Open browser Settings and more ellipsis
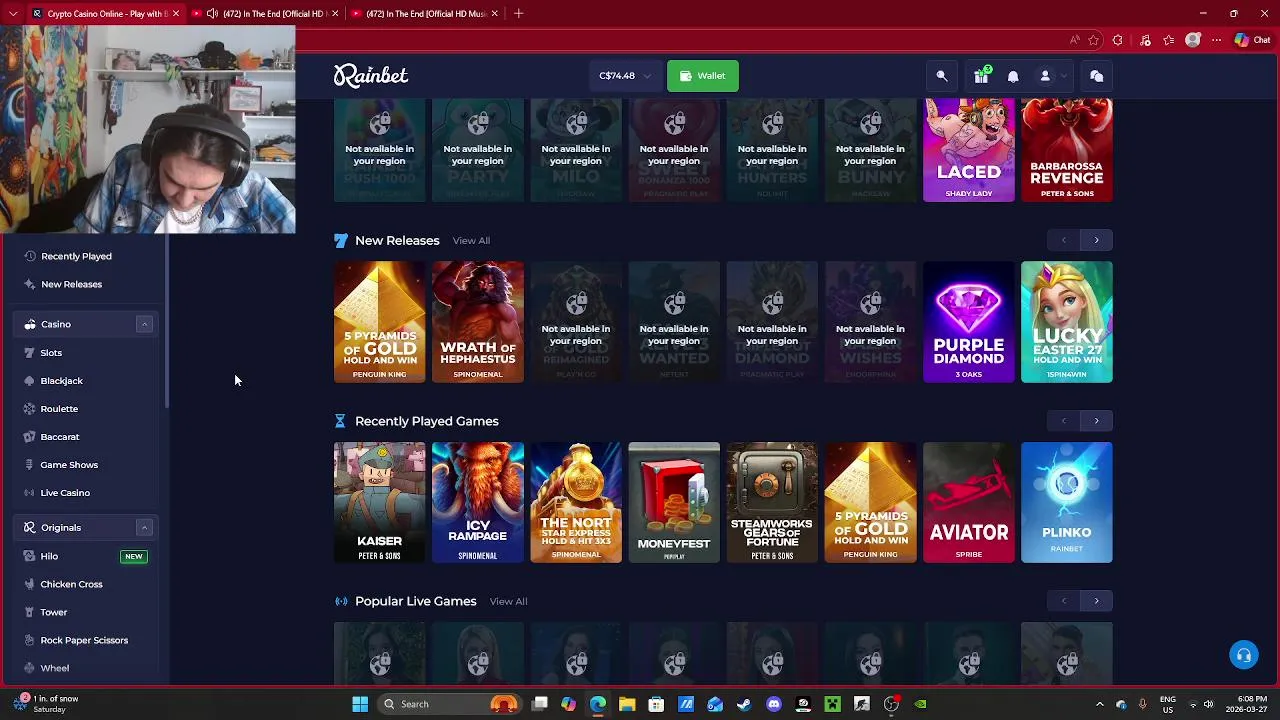 (1216, 40)
